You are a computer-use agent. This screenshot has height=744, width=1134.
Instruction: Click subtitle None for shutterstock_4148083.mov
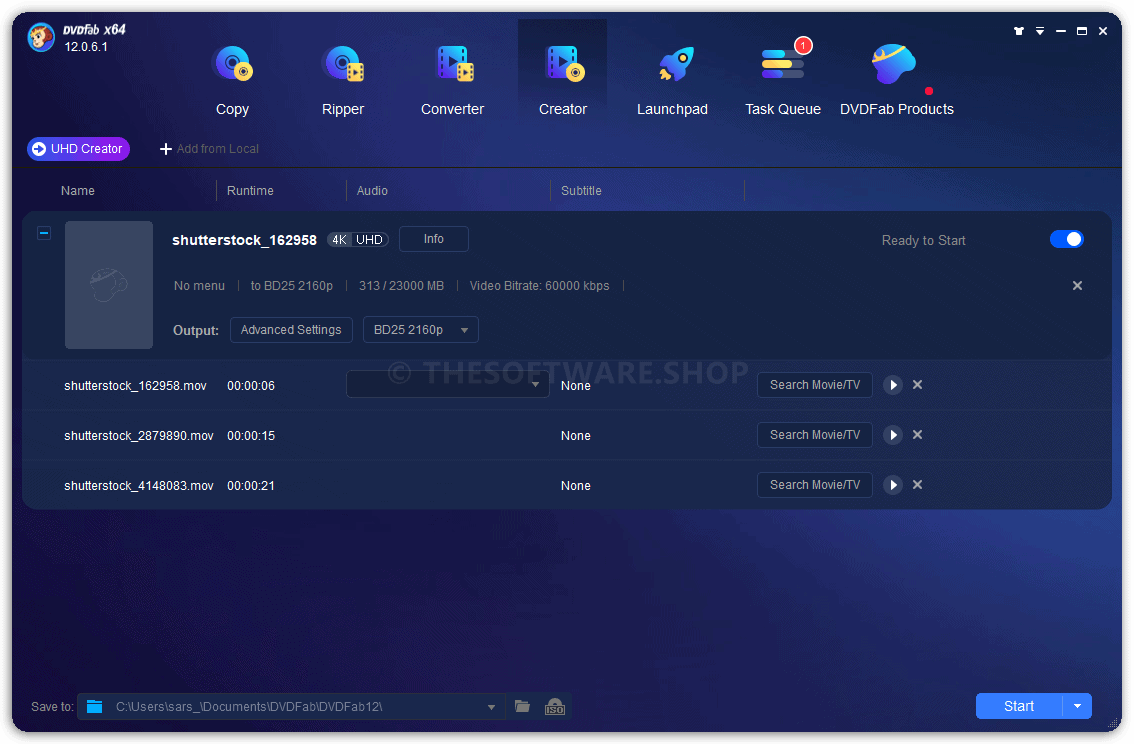(x=576, y=486)
